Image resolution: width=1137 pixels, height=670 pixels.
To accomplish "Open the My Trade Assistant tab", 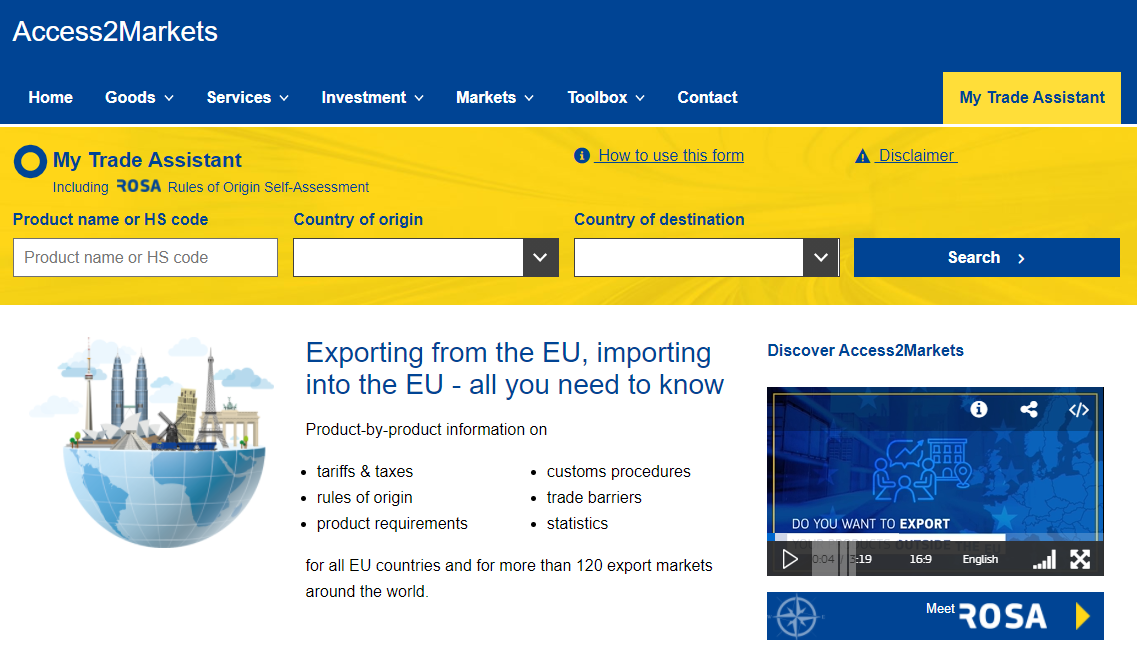I will 1032,98.
